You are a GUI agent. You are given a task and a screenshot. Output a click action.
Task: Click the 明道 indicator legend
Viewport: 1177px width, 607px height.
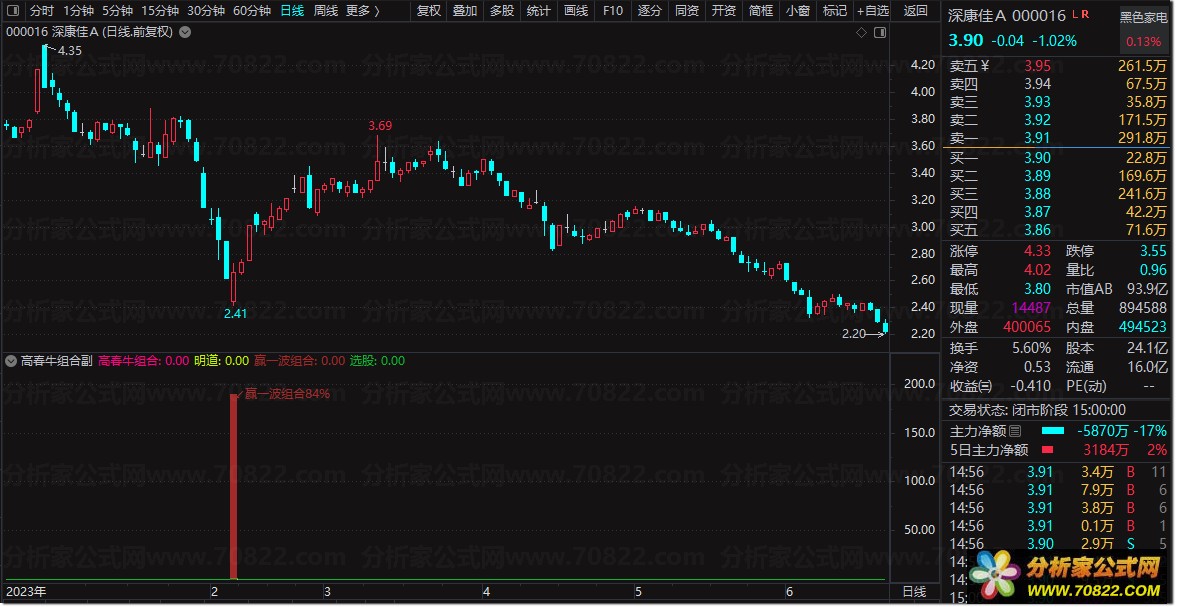click(221, 361)
